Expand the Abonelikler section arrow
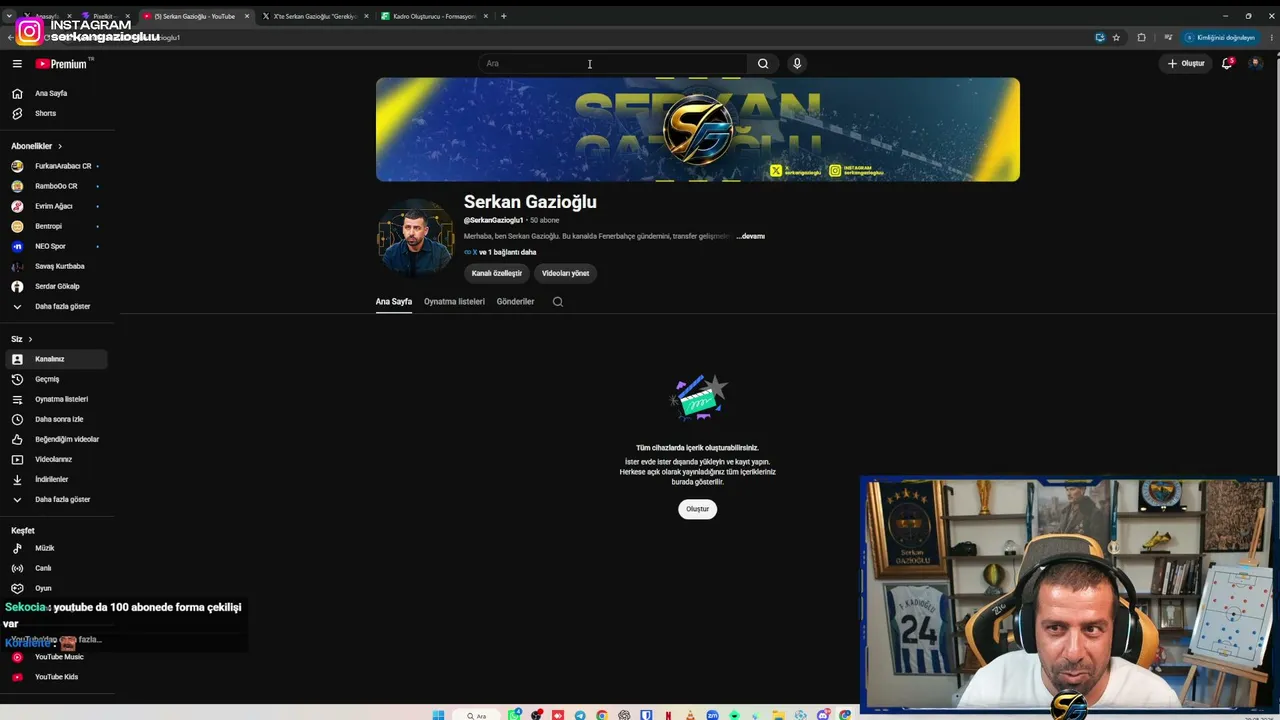 (60, 146)
